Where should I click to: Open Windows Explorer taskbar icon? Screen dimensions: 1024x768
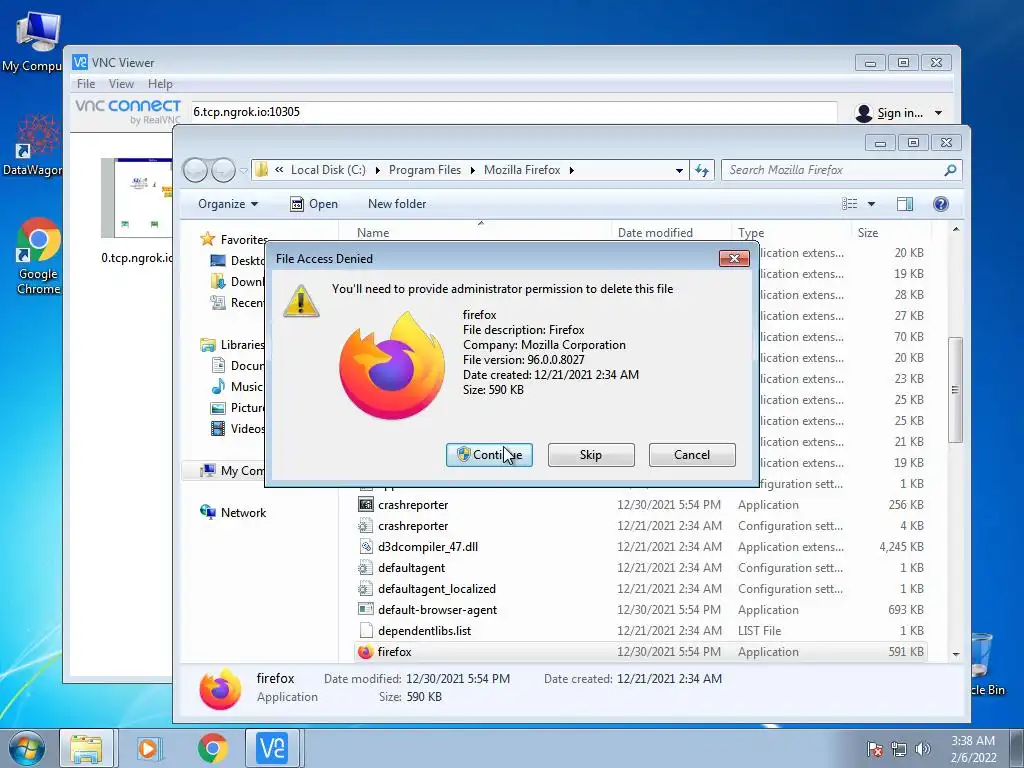point(86,748)
